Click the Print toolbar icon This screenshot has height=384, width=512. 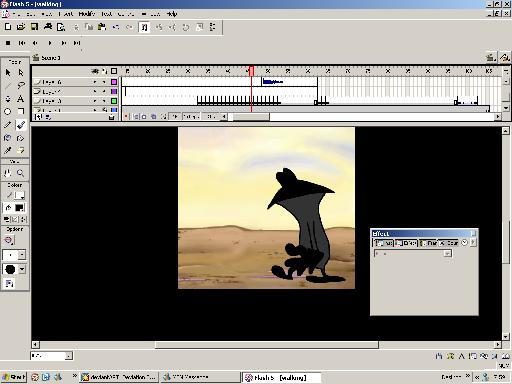[48, 27]
